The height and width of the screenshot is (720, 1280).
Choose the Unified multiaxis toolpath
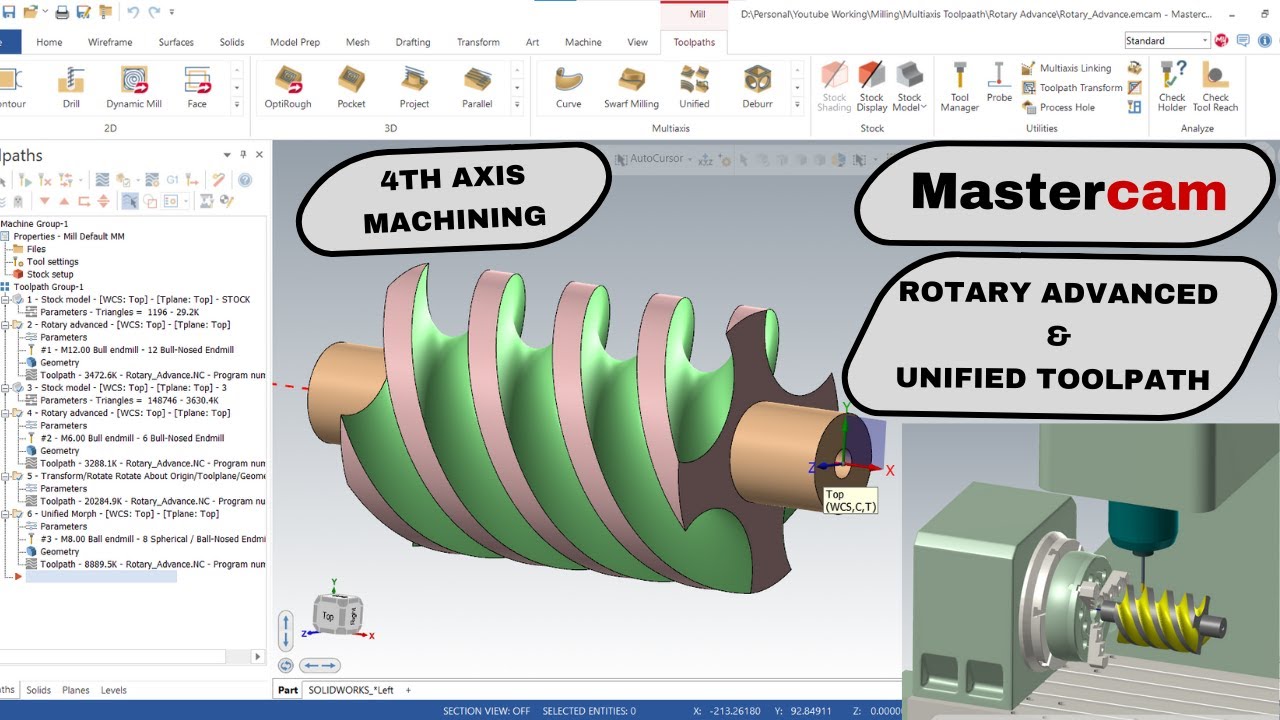[x=694, y=85]
